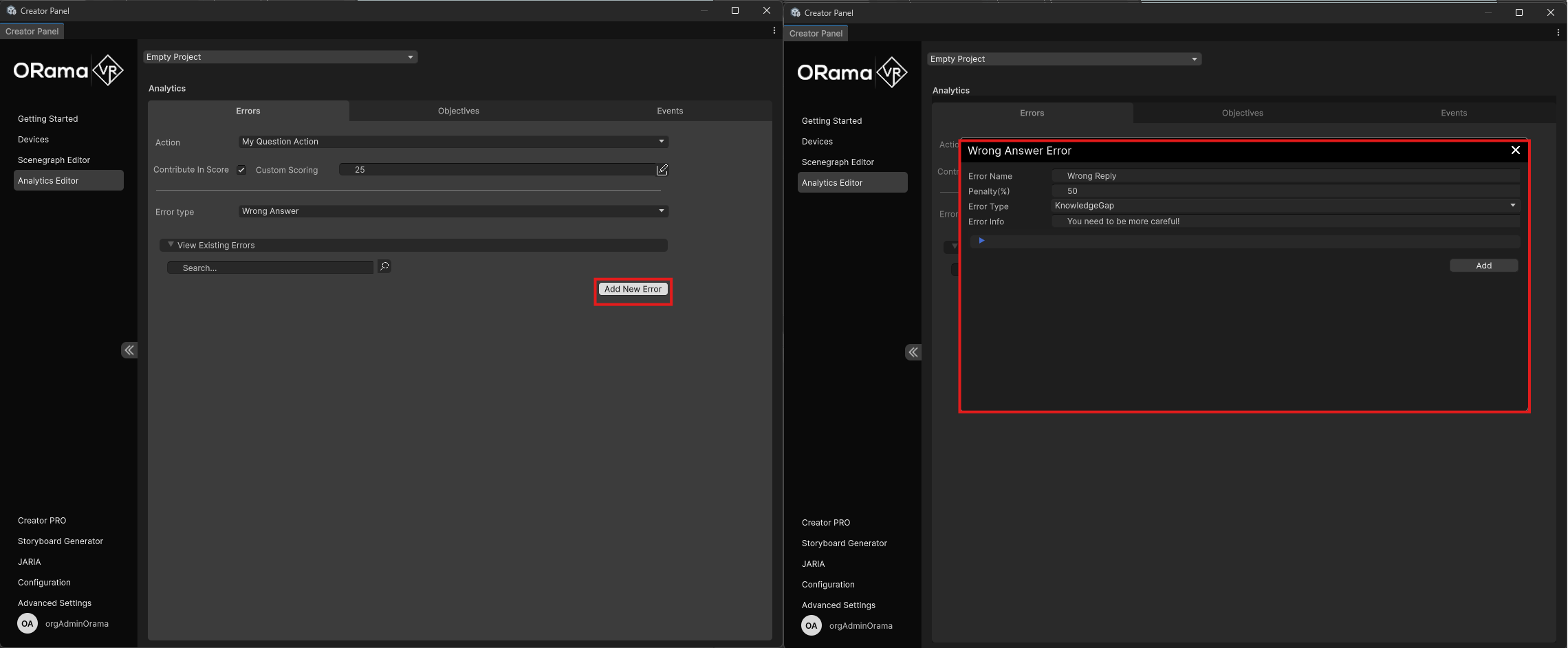Click Creator Panel title icon in left window

pos(12,10)
